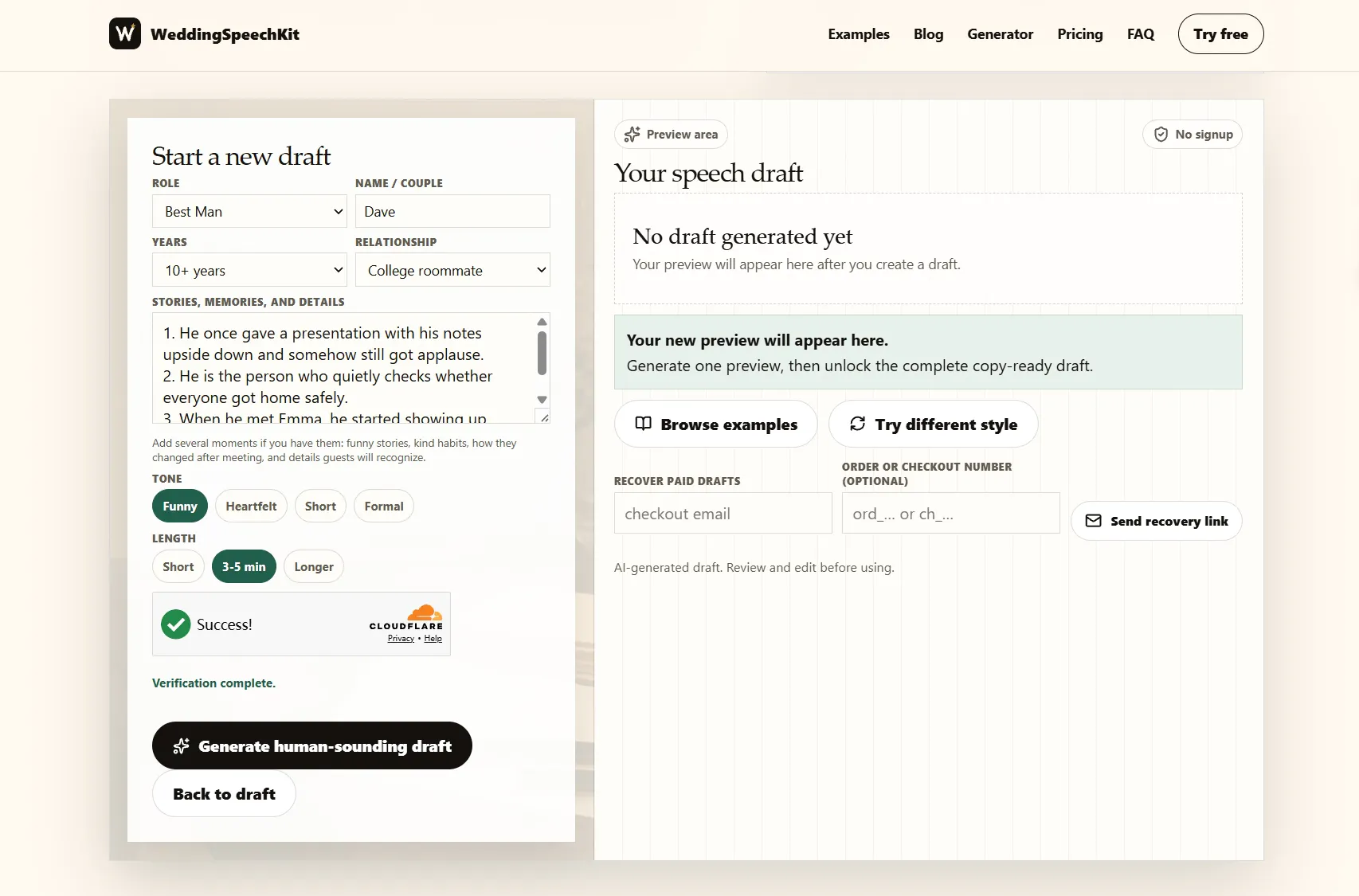Click the sparkle icon on Generate draft button

coord(182,745)
